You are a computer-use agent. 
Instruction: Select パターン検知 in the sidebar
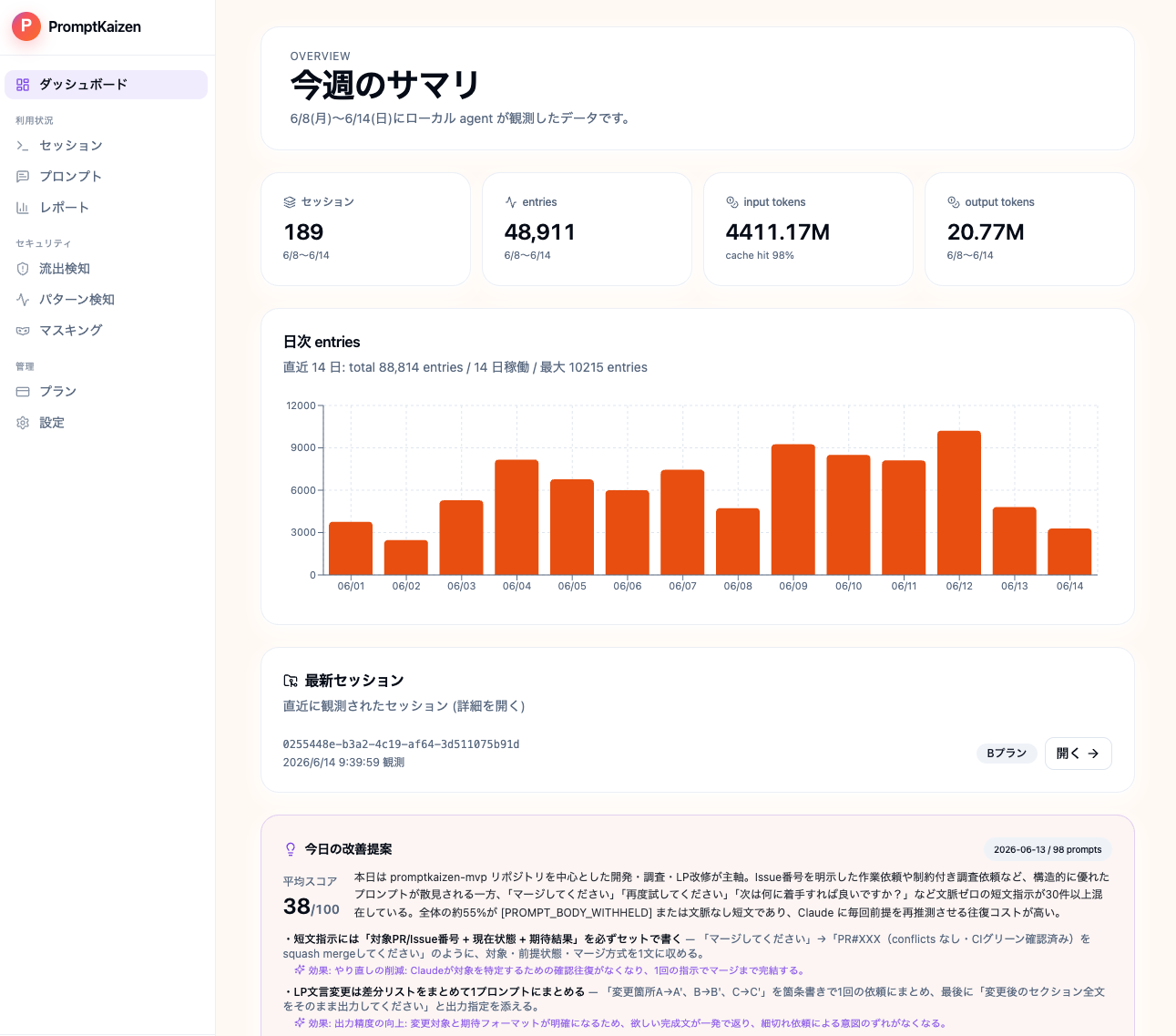point(107,300)
